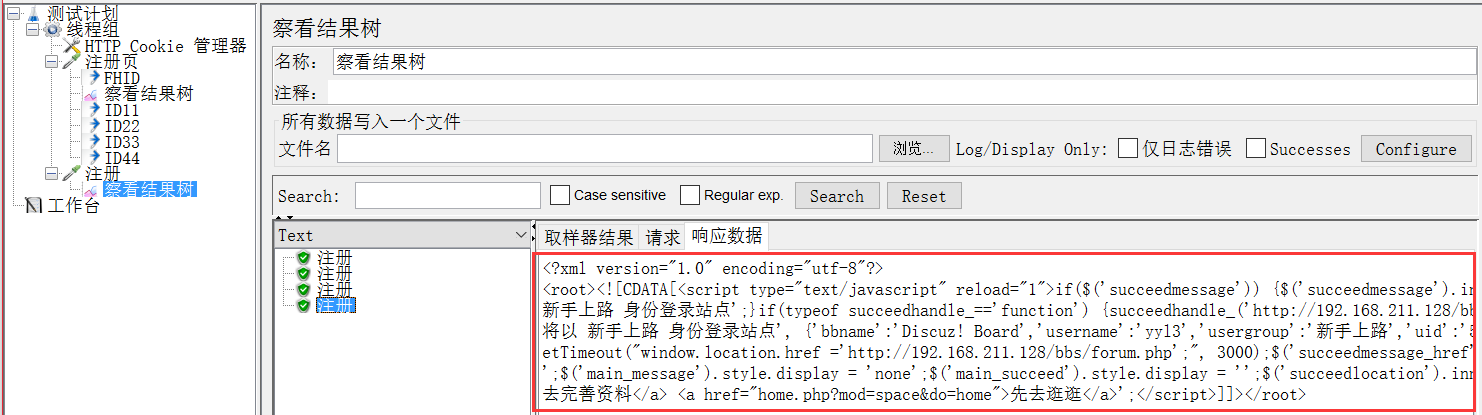Click the <?xml version="1.0" response line
The width and height of the screenshot is (1482, 415).
(x=714, y=269)
